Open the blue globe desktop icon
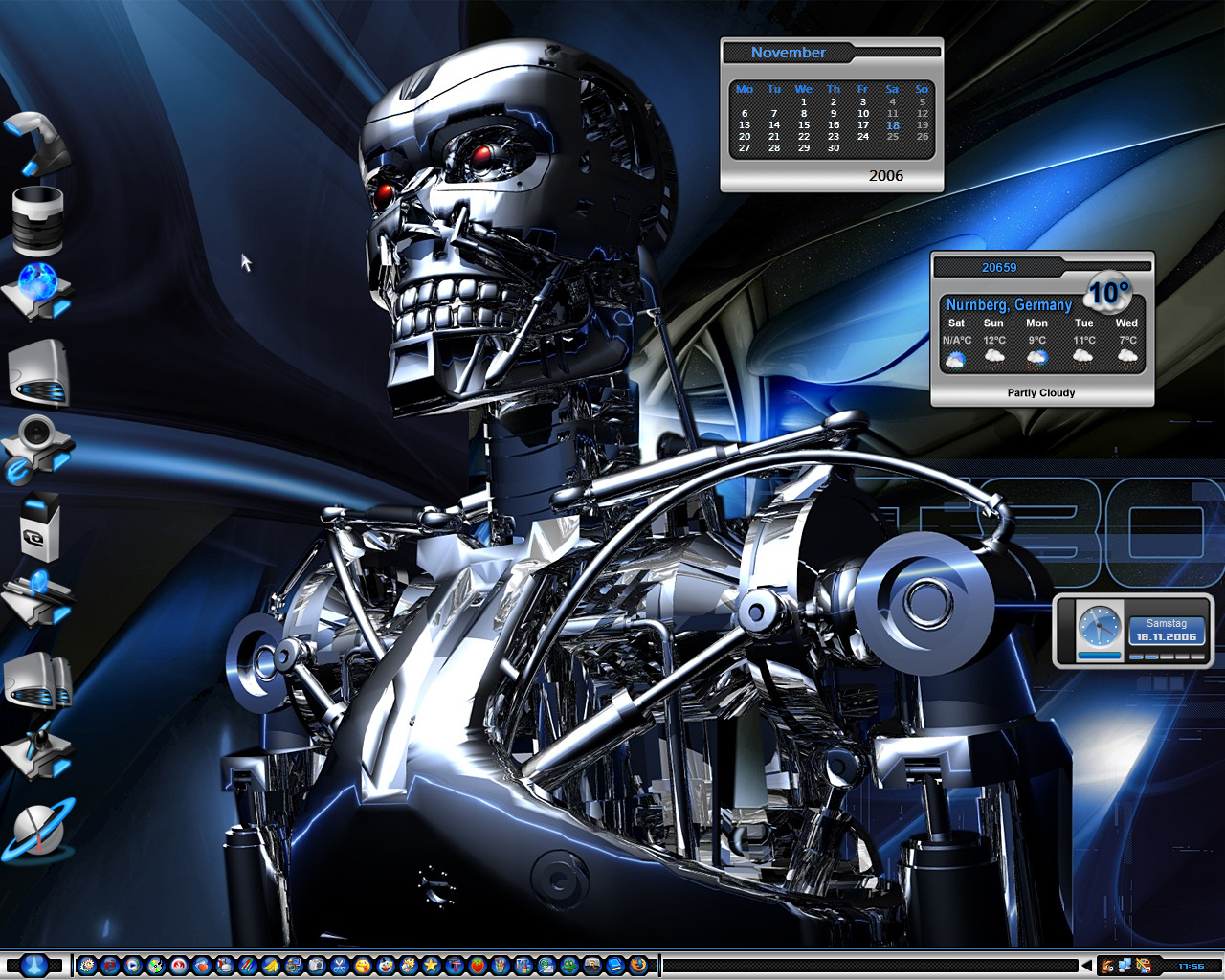 coord(37,291)
